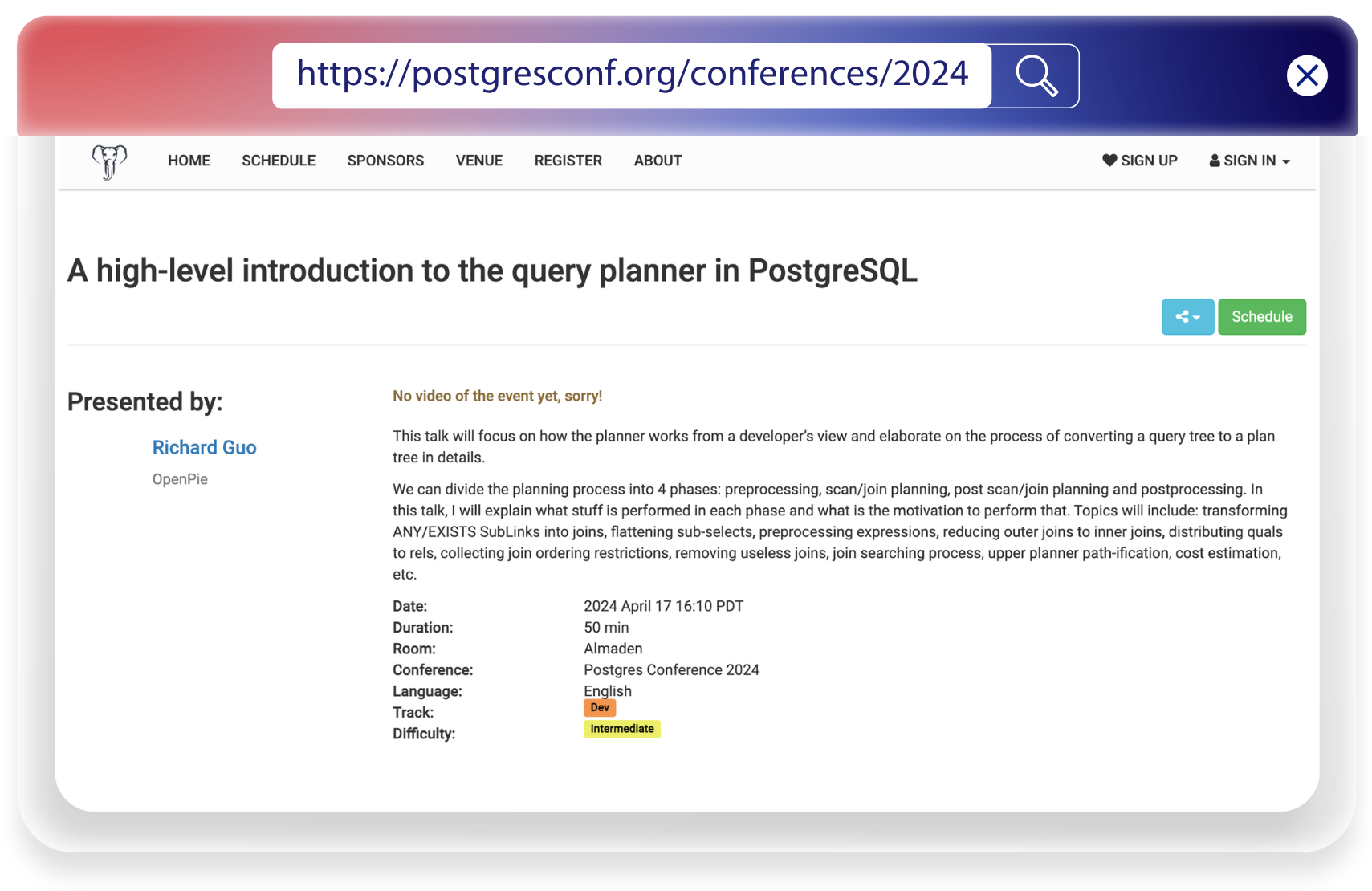Click the 'Date:' field label

409,606
